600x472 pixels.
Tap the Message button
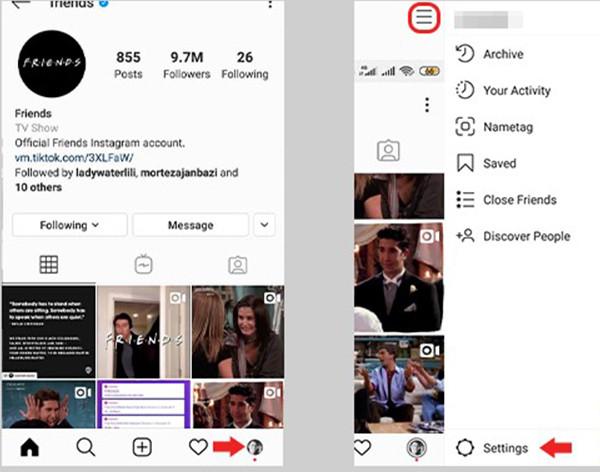point(191,225)
